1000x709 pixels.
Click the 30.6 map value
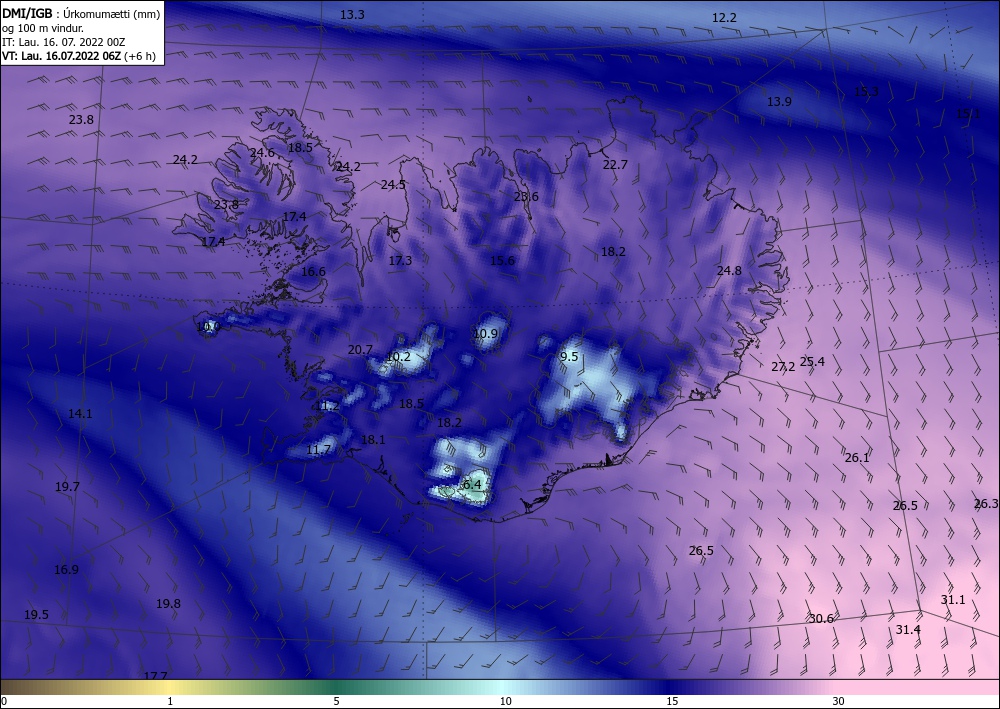tap(821, 618)
